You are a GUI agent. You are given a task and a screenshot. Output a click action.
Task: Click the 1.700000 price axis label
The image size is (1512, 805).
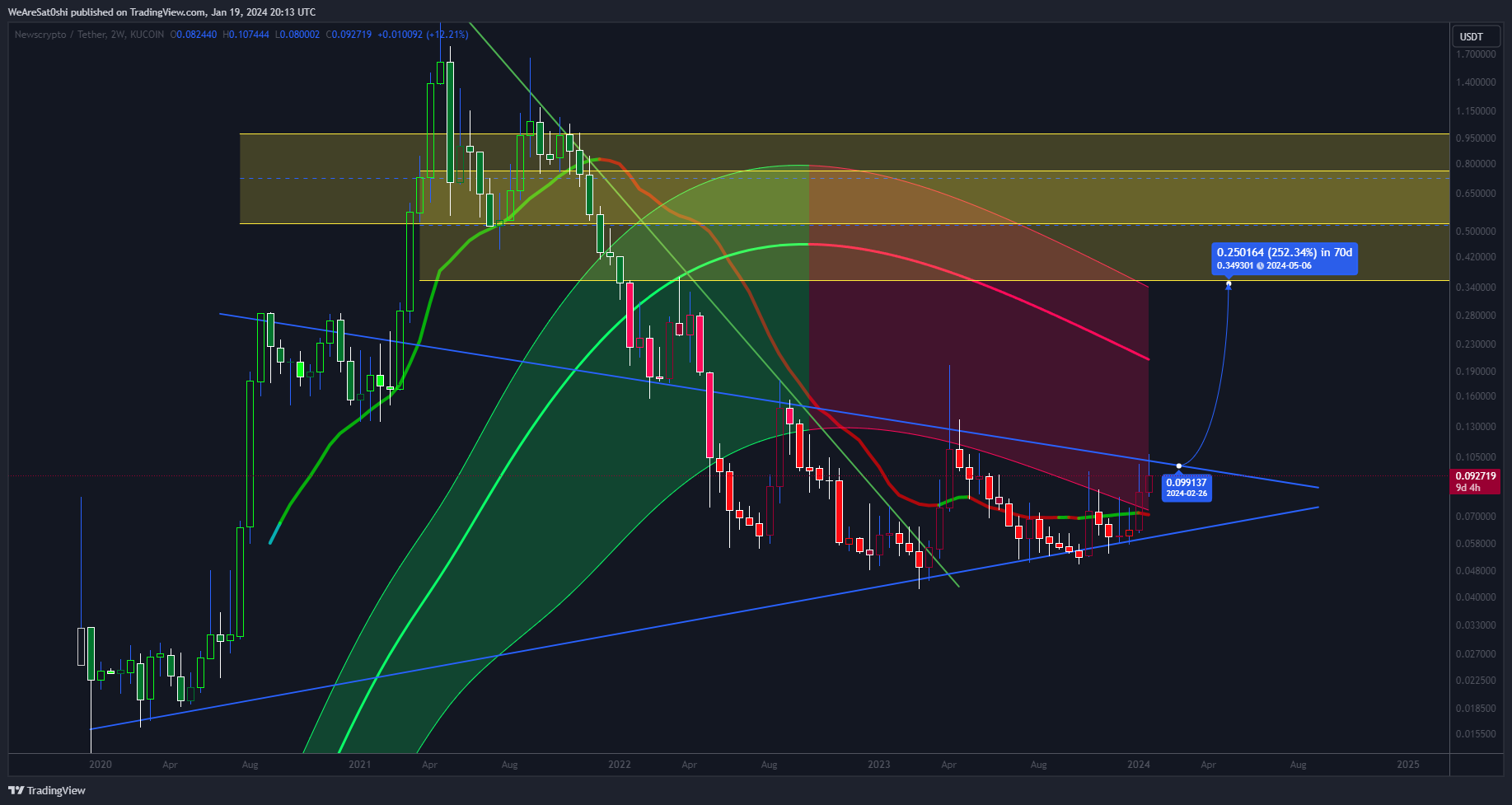1476,54
